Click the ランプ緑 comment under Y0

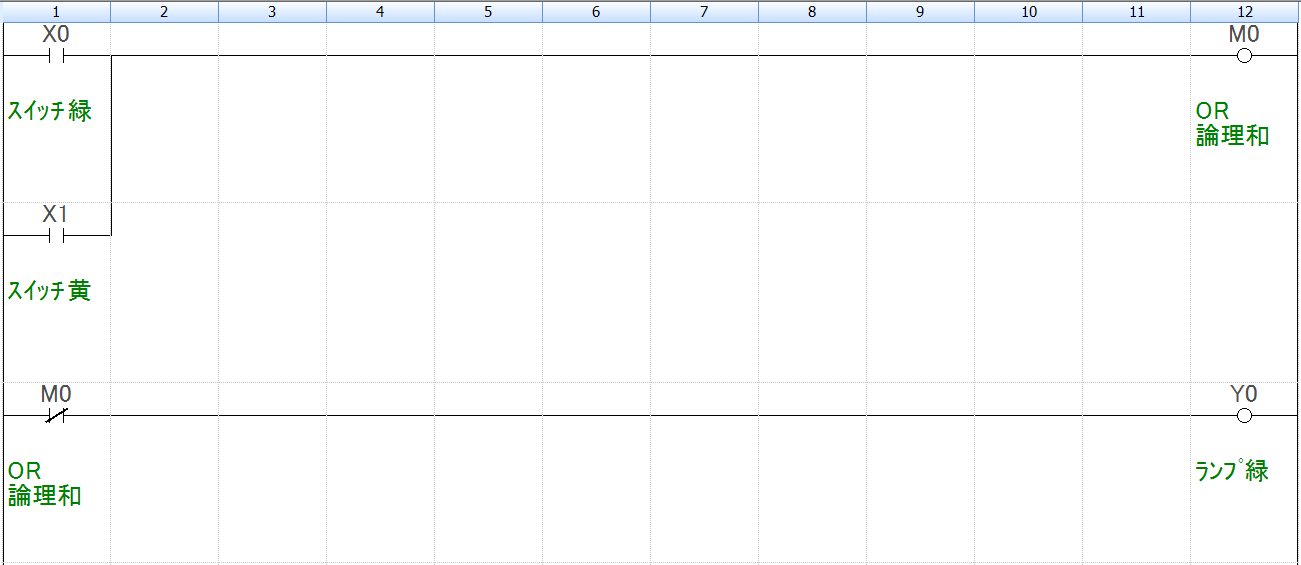(x=1232, y=471)
